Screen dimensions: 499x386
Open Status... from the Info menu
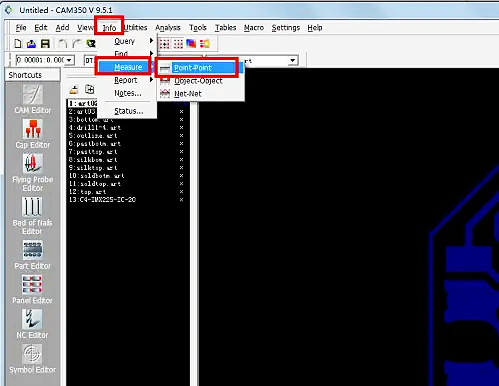129,111
